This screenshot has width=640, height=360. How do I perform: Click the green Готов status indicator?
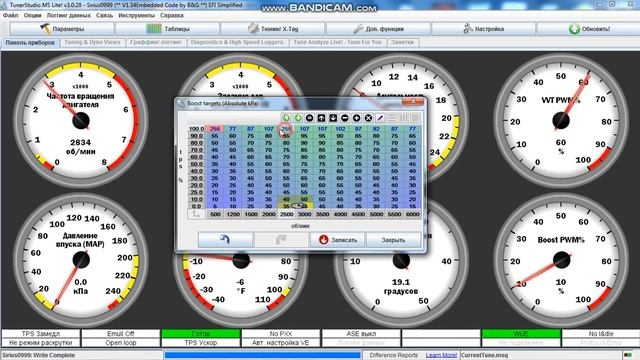[x=201, y=333]
